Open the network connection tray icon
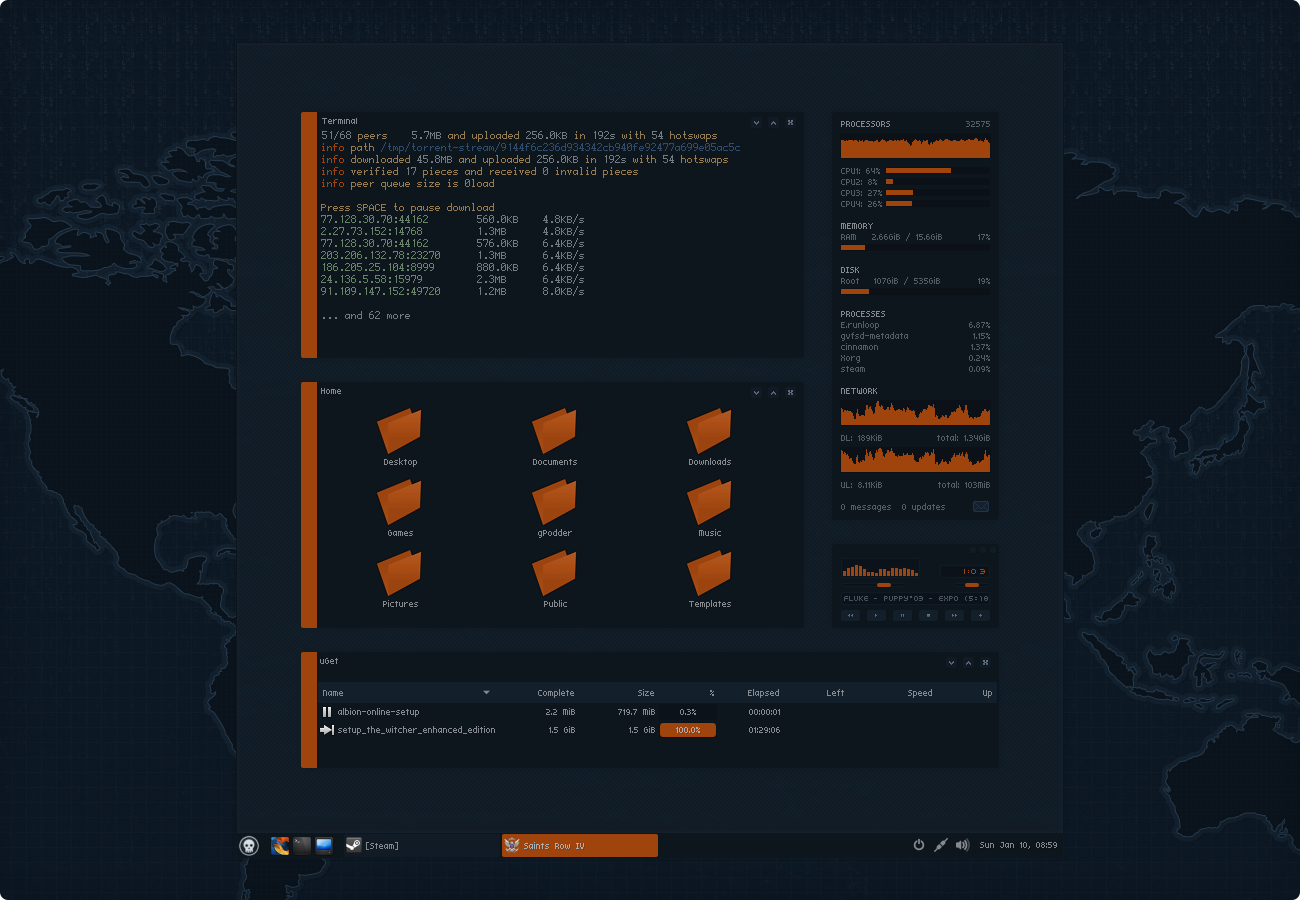 [940, 845]
